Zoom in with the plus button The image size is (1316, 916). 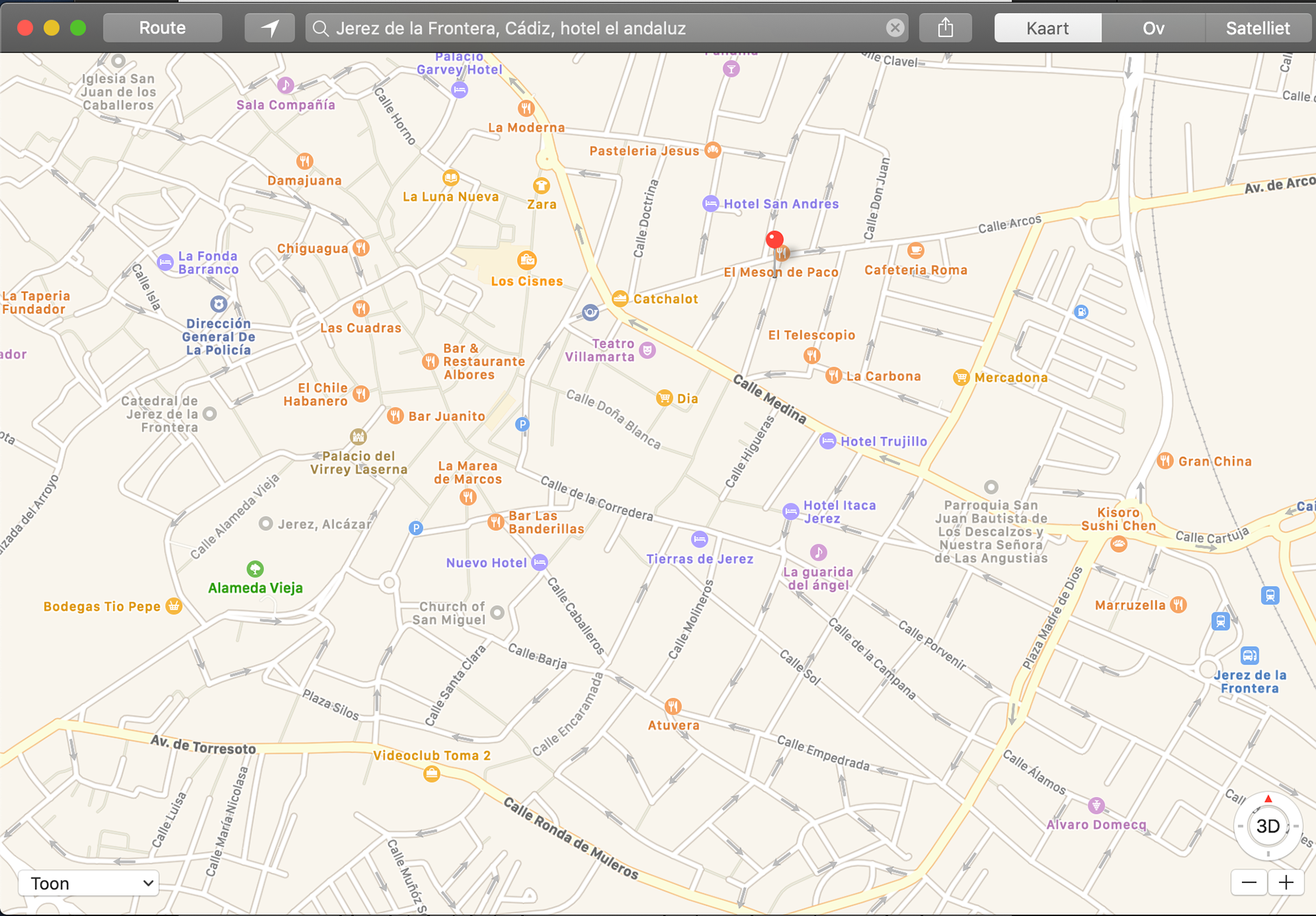click(x=1286, y=882)
